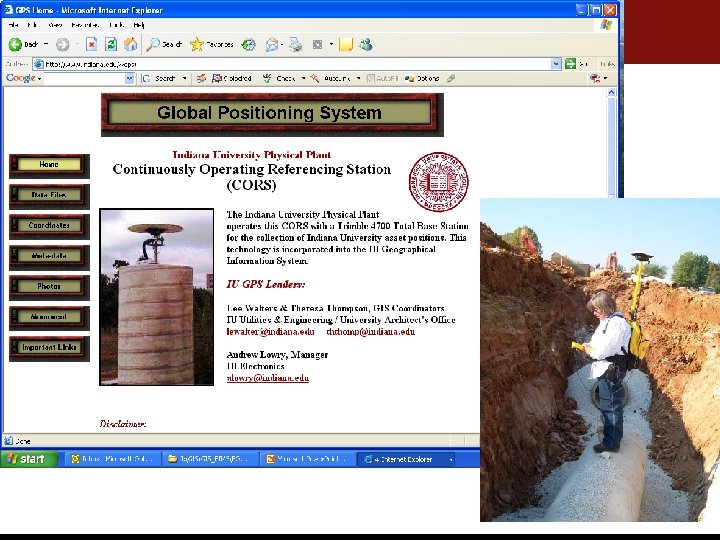Switch to Microsoft PowerPoint taskbar item
Image resolution: width=720 pixels, height=540 pixels.
pyautogui.click(x=307, y=459)
